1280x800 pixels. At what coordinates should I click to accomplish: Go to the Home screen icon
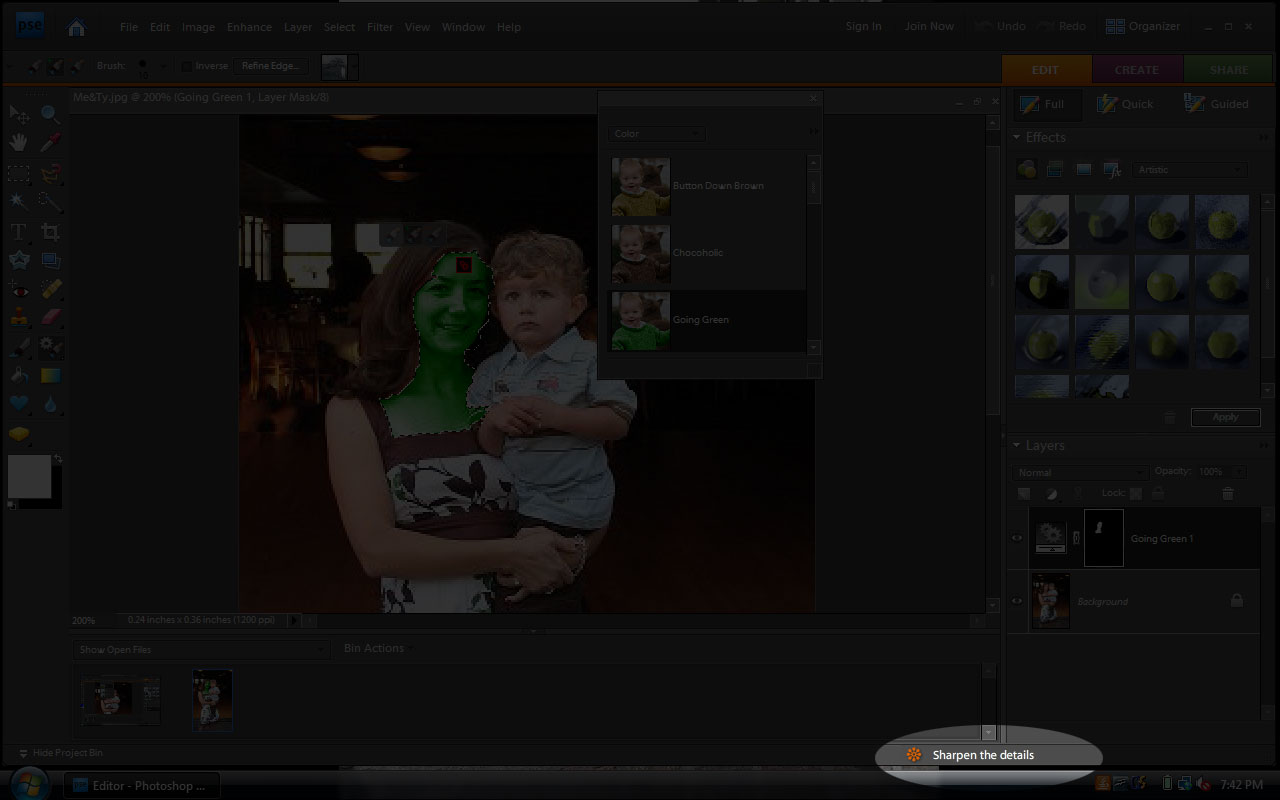pyautogui.click(x=76, y=27)
